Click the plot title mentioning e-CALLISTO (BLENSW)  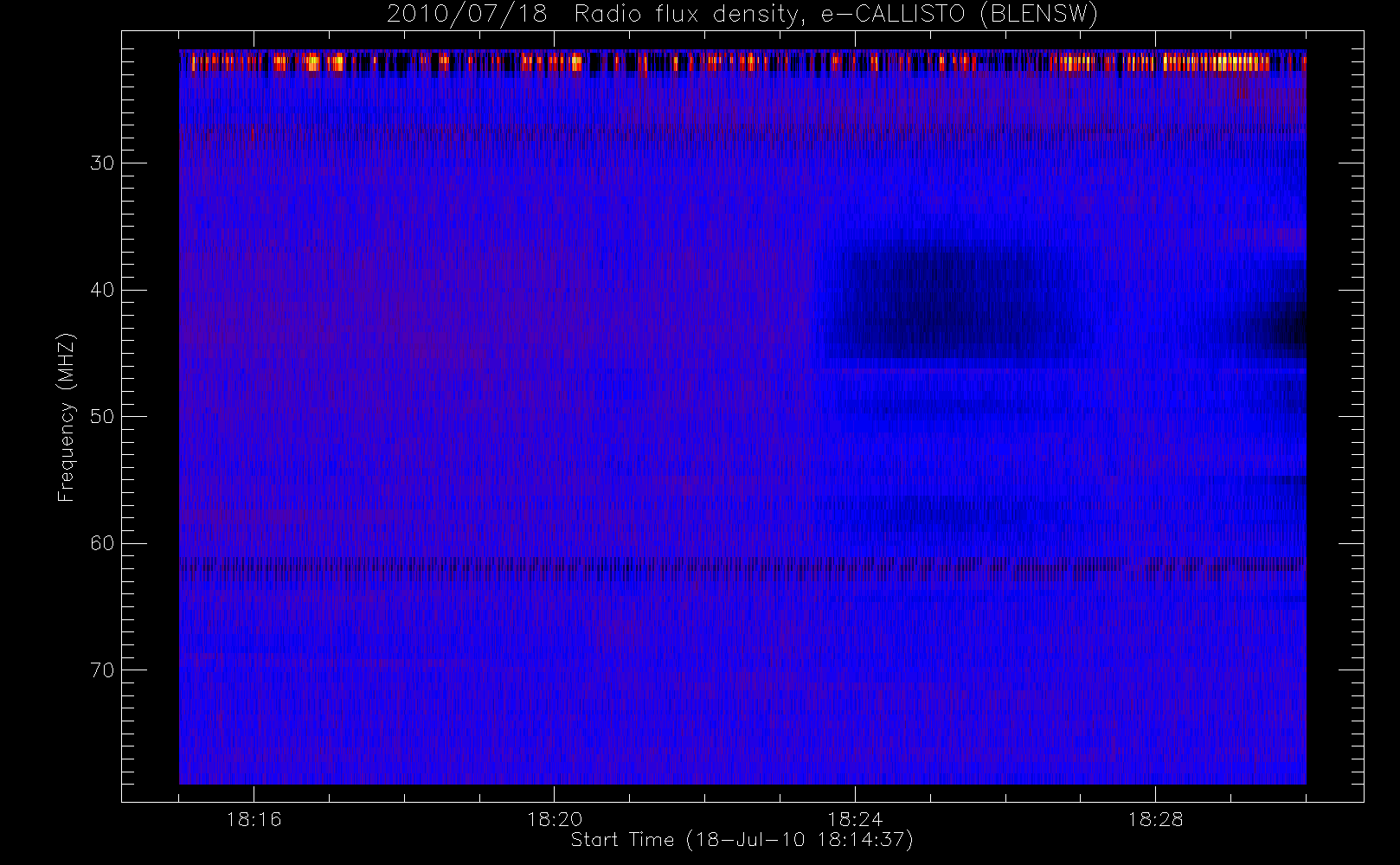coord(742,15)
